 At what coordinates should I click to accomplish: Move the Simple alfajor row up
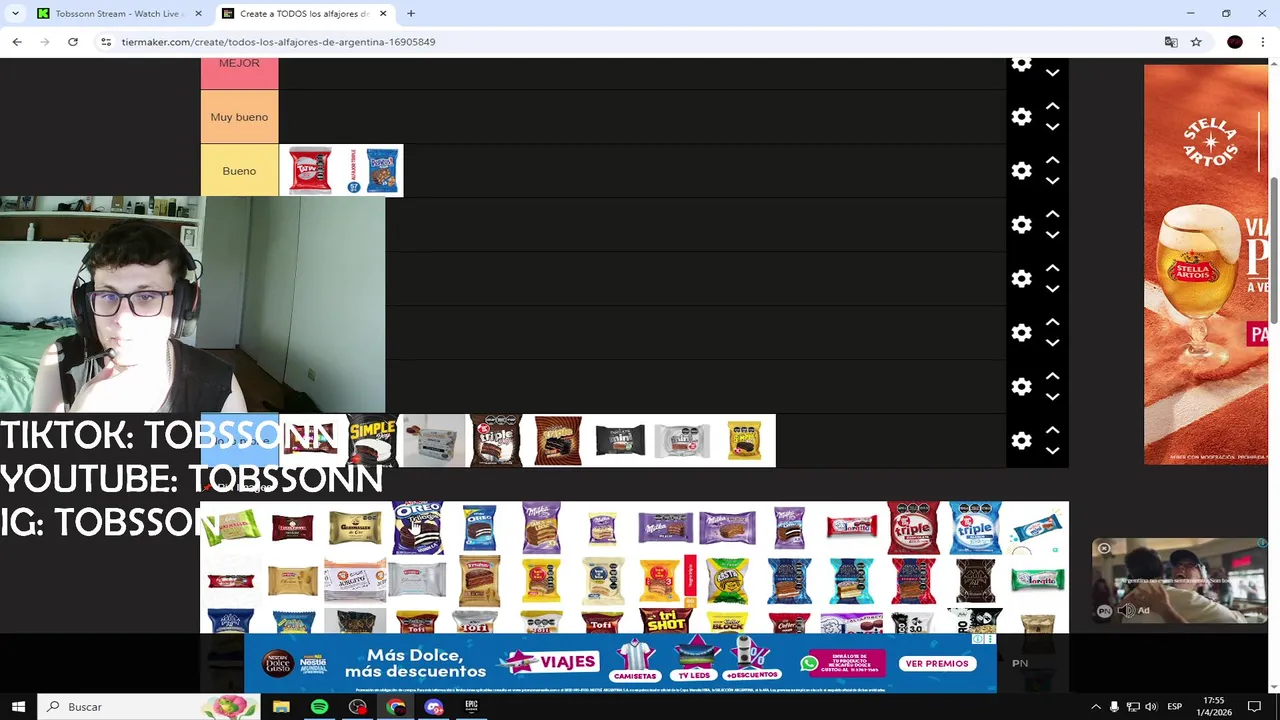pyautogui.click(x=1052, y=430)
